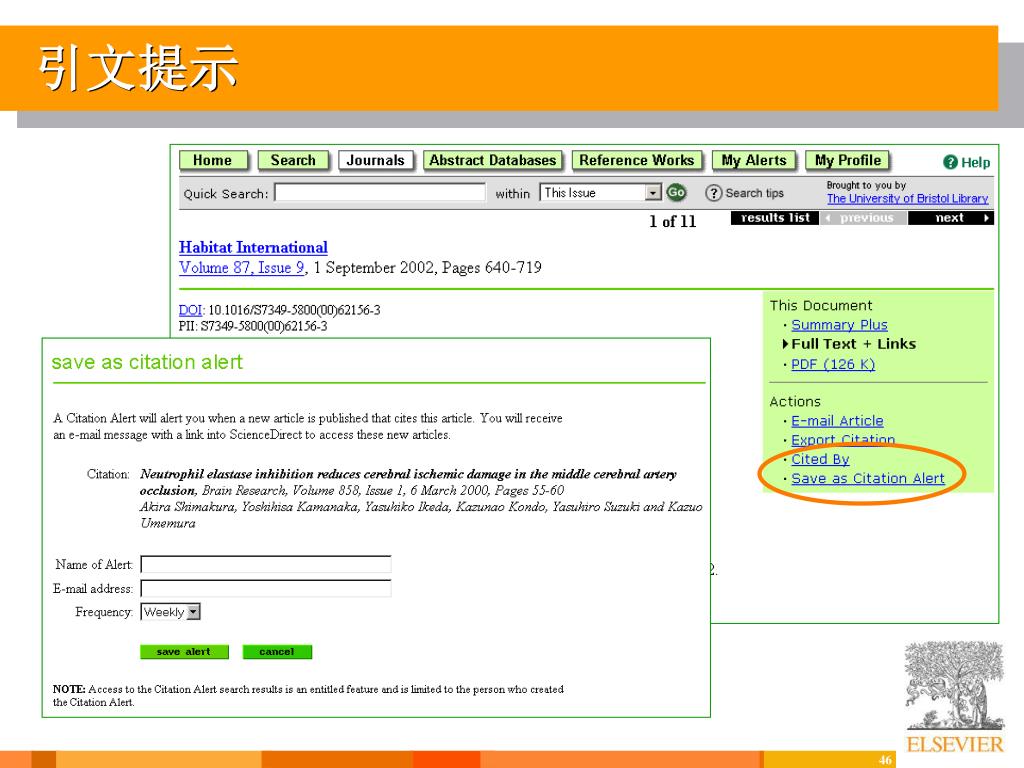Open the Weekly frequency dropdown
The height and width of the screenshot is (768, 1024).
[x=170, y=612]
